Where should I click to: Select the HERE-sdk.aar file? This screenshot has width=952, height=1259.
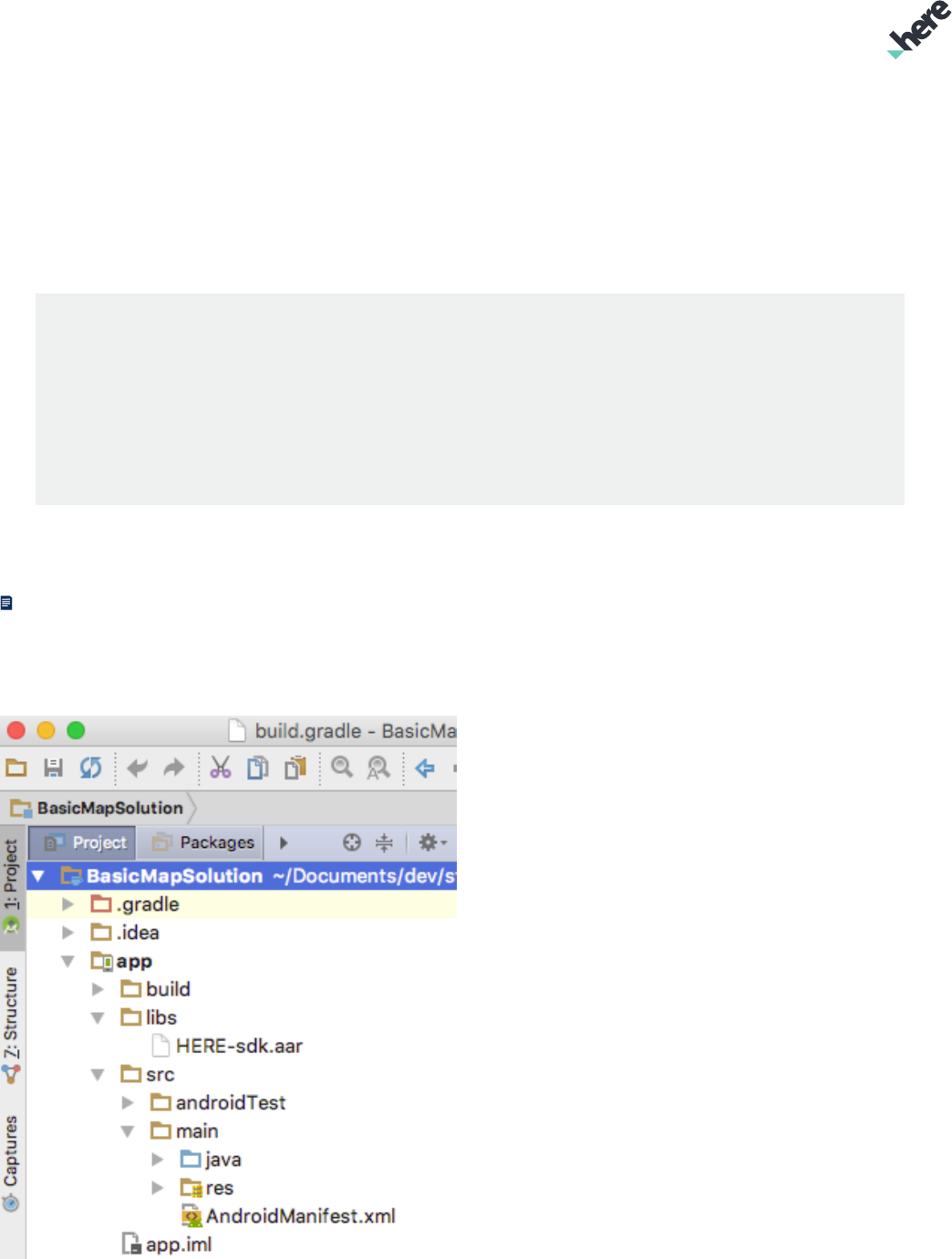click(227, 1046)
